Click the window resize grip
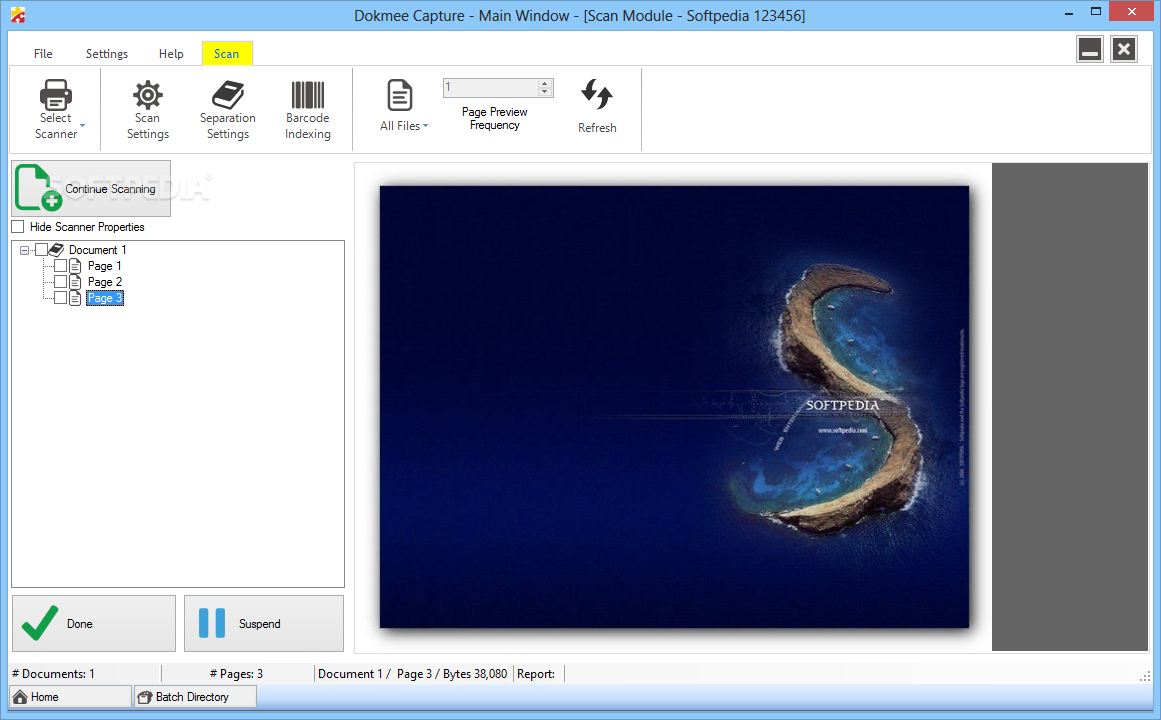 coord(1144,676)
